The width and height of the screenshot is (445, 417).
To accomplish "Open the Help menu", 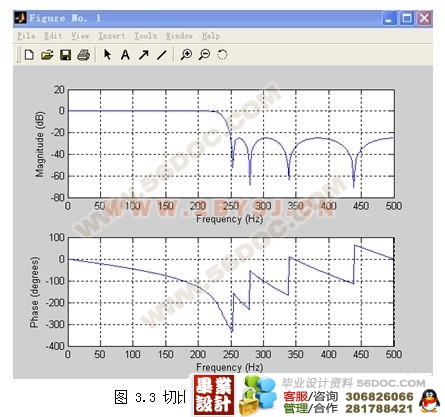I will (211, 36).
